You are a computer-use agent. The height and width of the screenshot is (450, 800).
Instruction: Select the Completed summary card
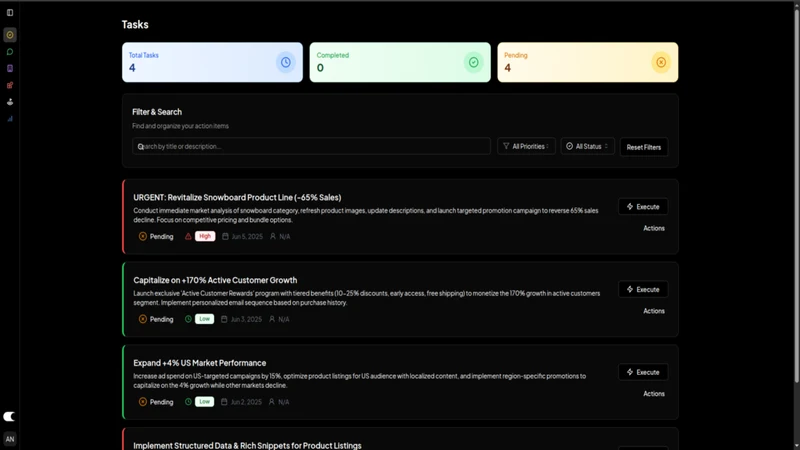tap(400, 62)
